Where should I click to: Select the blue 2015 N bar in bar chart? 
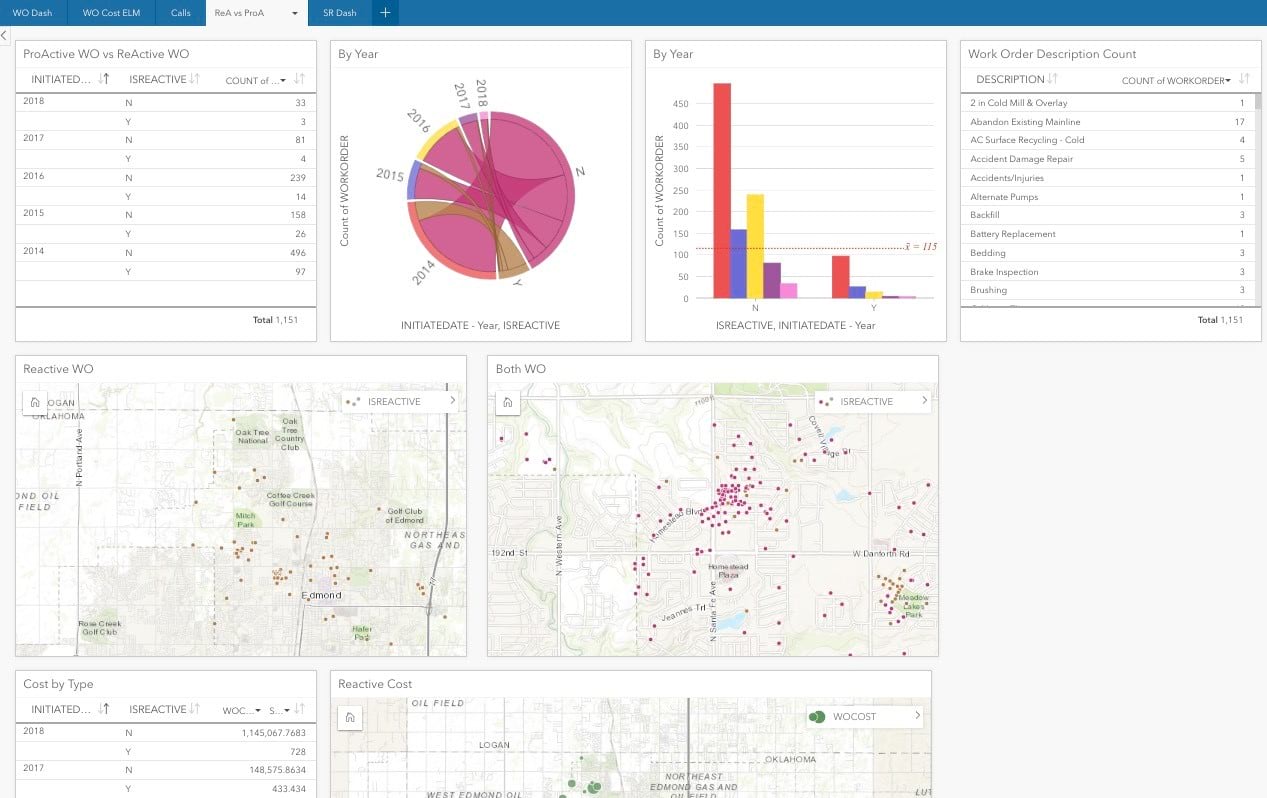(738, 264)
